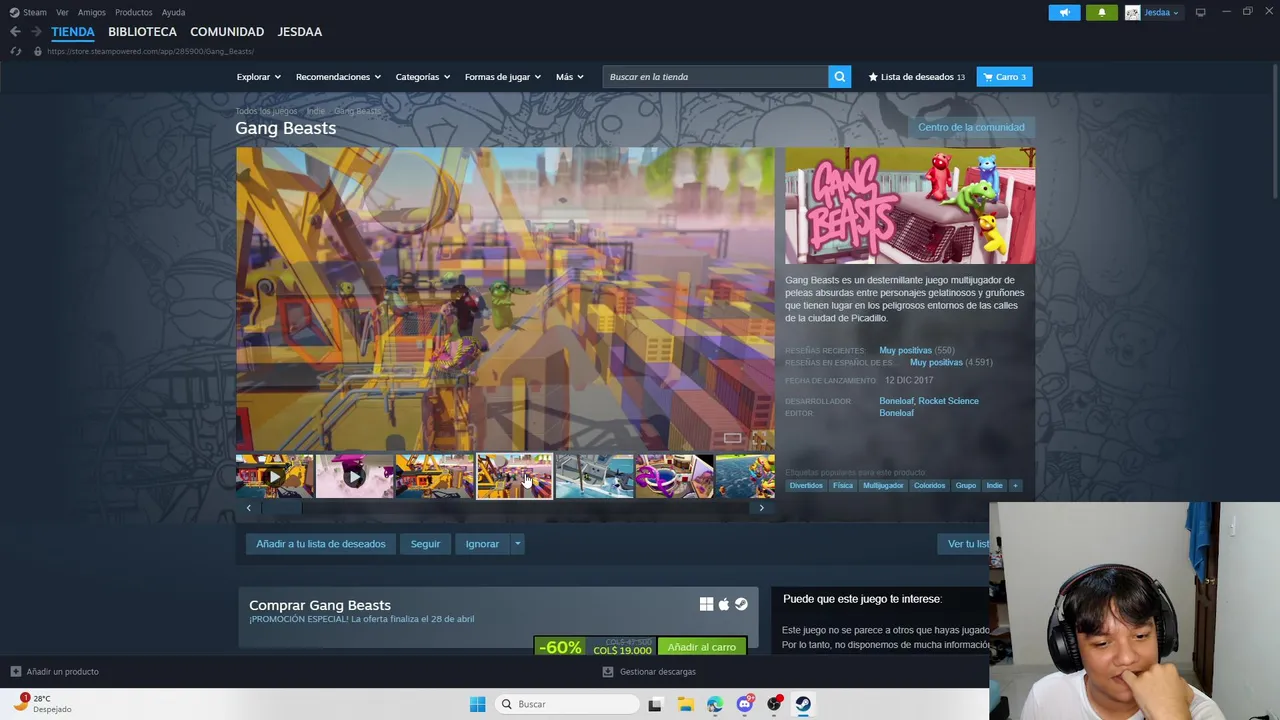1280x720 pixels.
Task: Switch to the COMUNIDAD tab
Action: (x=227, y=32)
